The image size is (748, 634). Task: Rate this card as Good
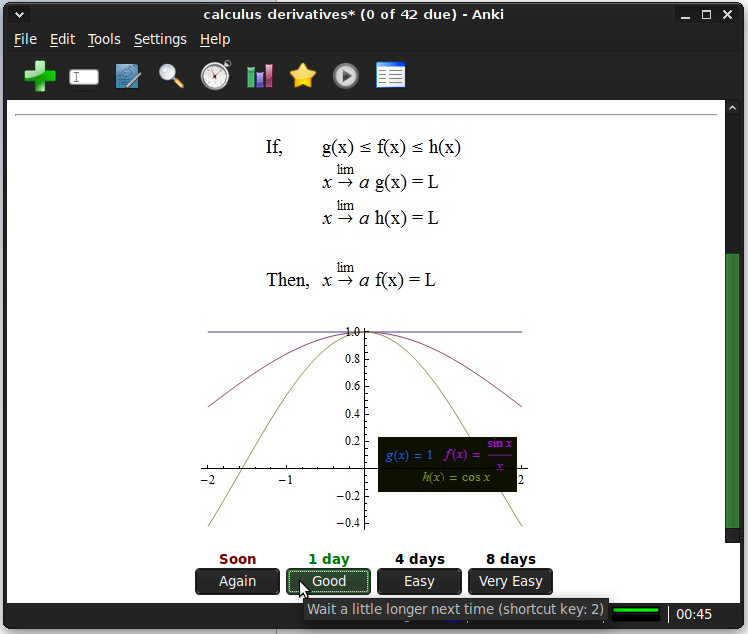(329, 581)
